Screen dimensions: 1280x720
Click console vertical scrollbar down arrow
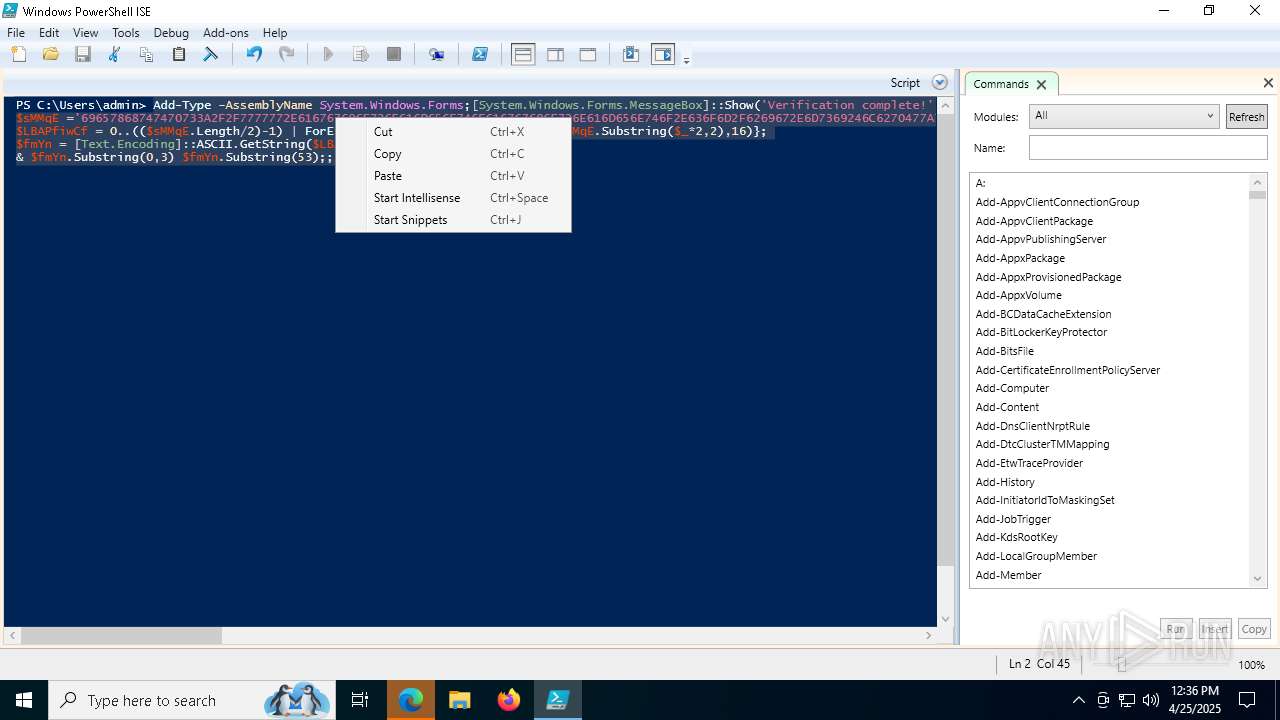tap(946, 619)
